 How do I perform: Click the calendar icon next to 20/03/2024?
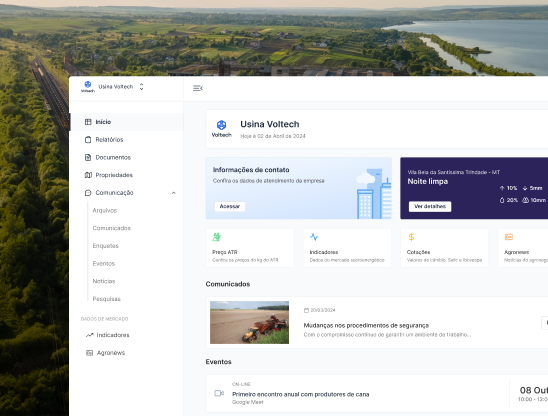point(306,310)
